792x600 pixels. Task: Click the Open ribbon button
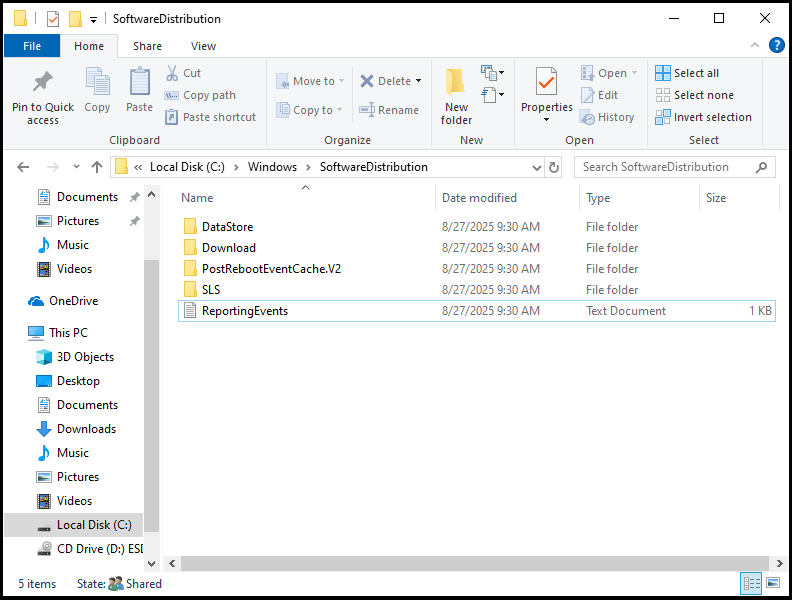click(x=608, y=73)
